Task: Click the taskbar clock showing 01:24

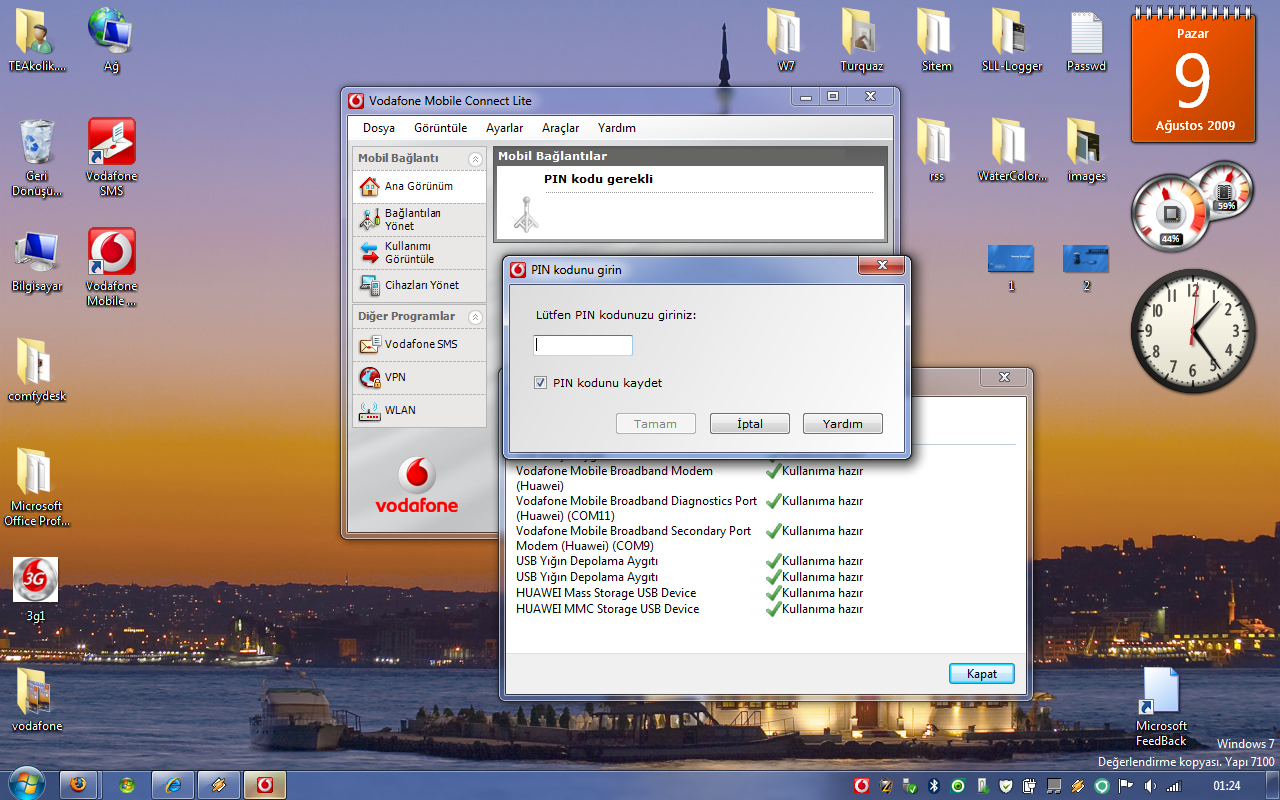Action: click(x=1226, y=786)
